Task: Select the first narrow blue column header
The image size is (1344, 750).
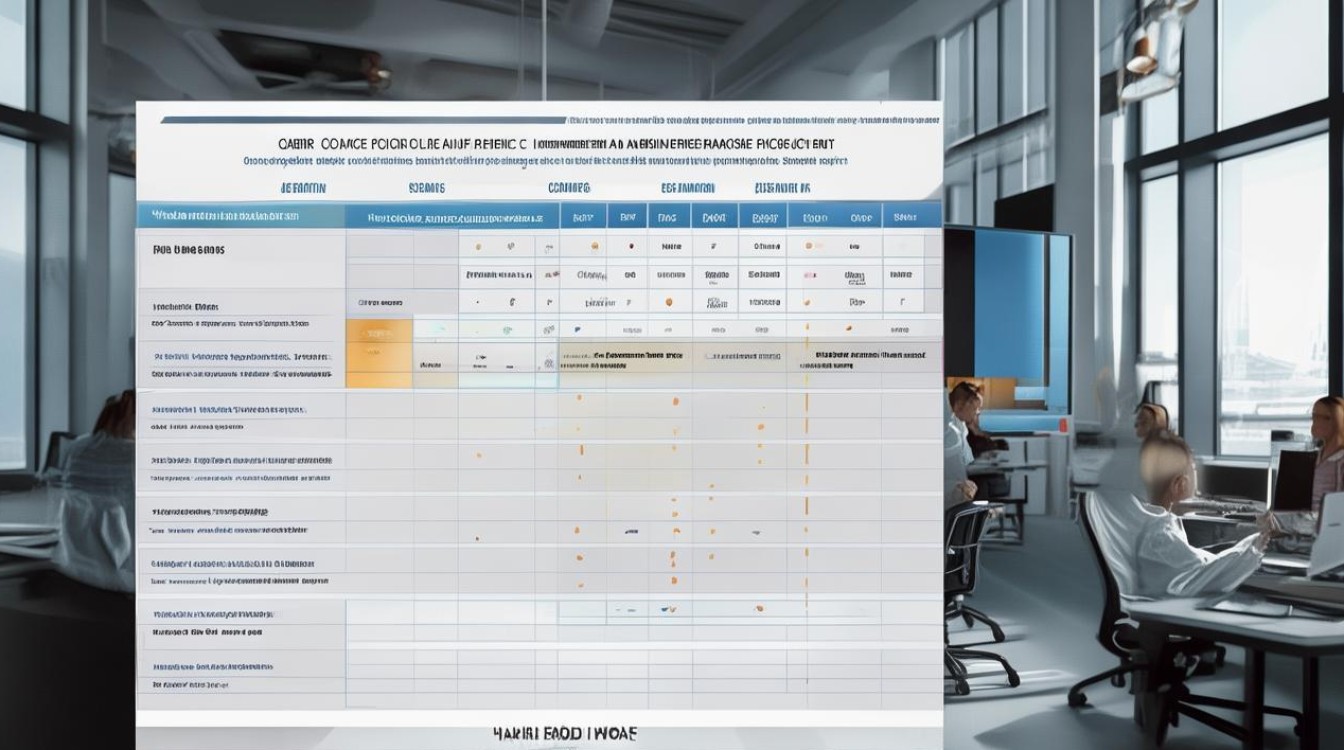Action: [577, 216]
